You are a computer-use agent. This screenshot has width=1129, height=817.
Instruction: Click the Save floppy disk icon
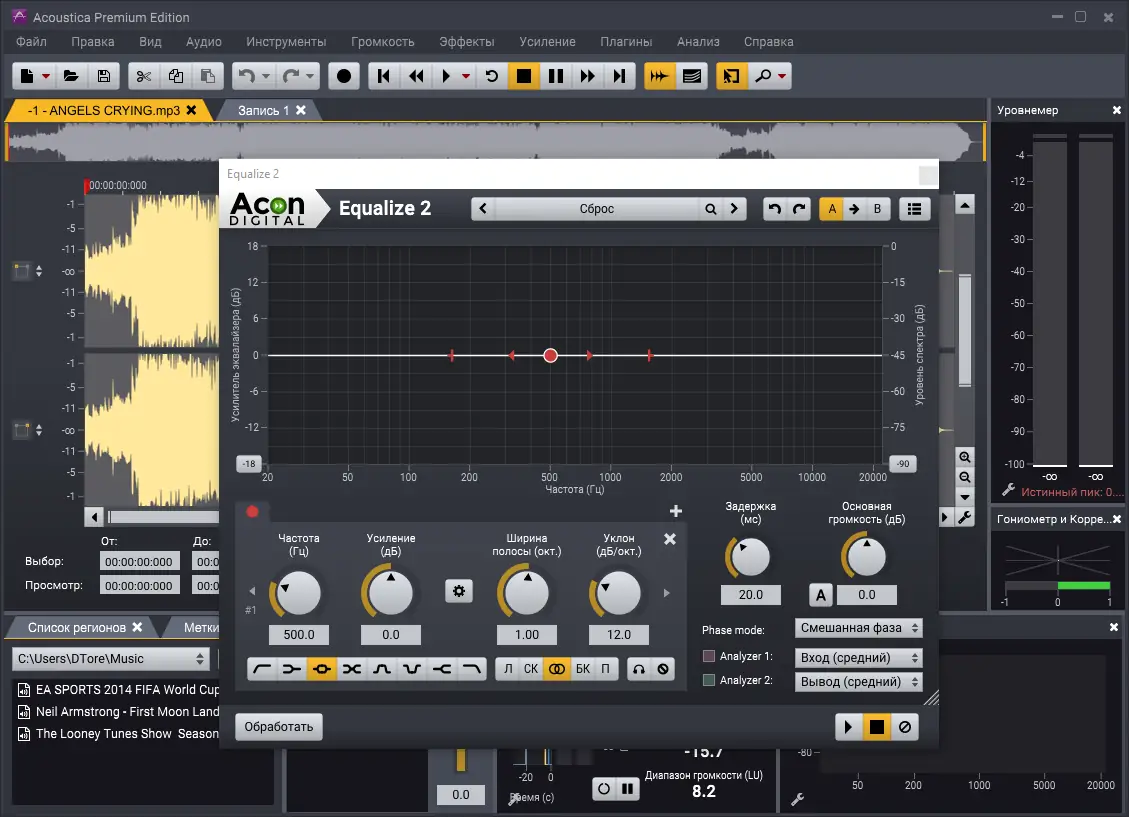coord(104,76)
